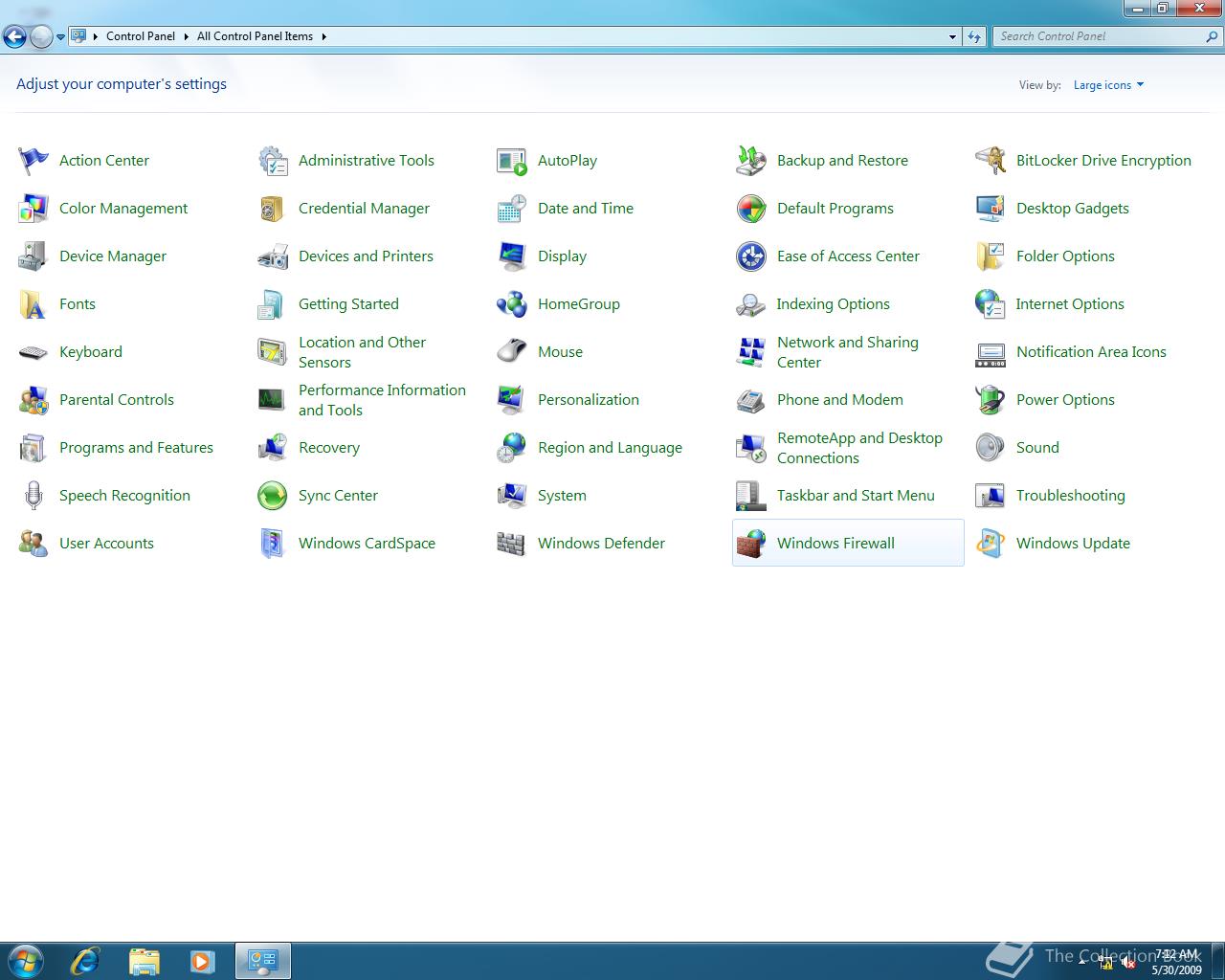Open the Windows Update icon
Screen dimensions: 1225x980
point(991,544)
